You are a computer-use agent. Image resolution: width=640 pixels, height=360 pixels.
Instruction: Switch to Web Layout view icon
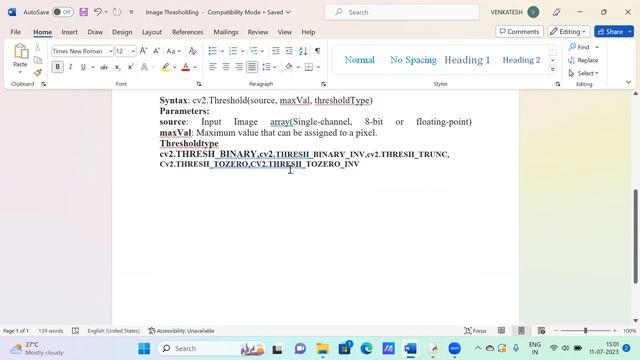[541, 331]
